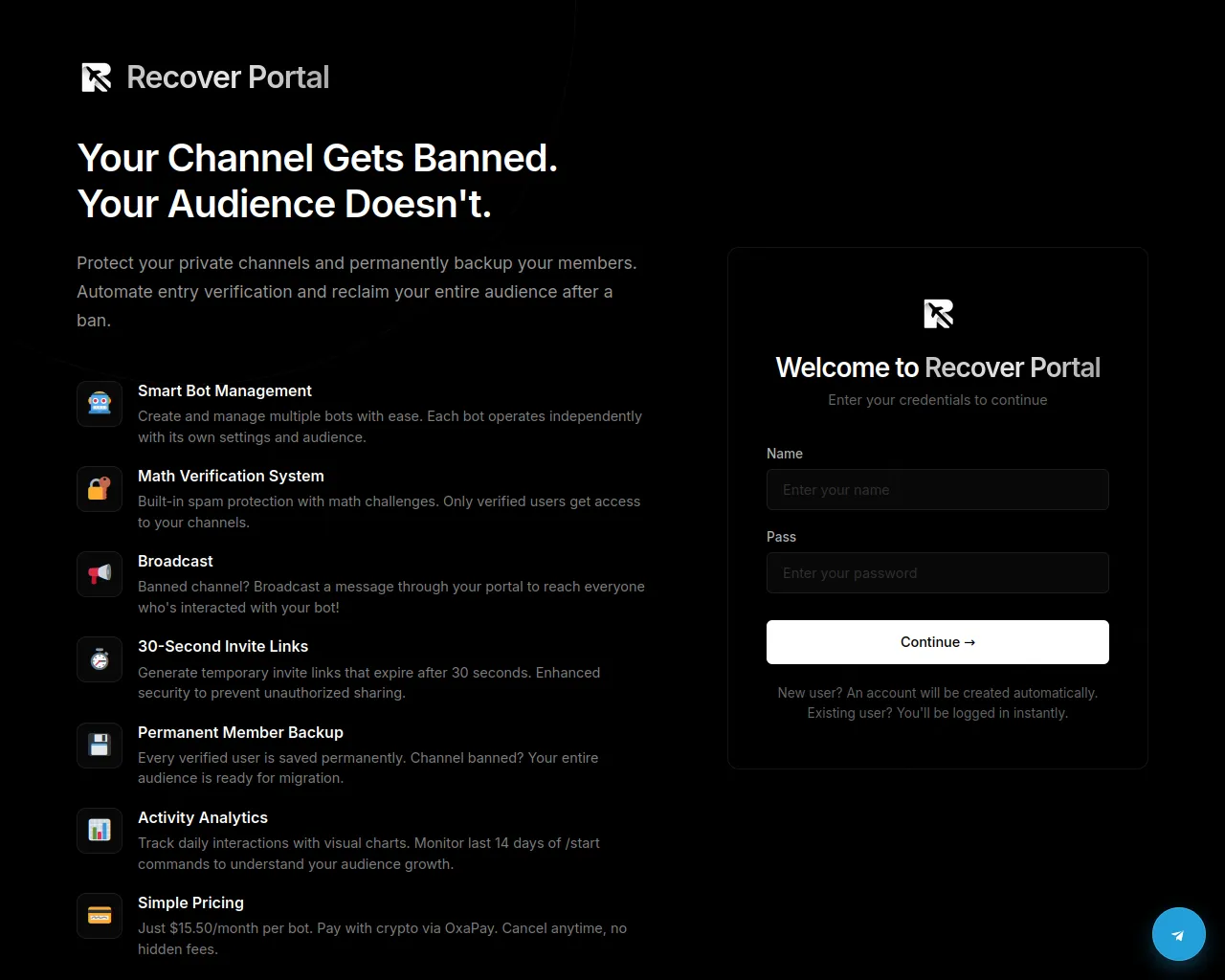Click 'Your Audience Doesn't.' headline line
This screenshot has width=1225, height=980.
[284, 204]
